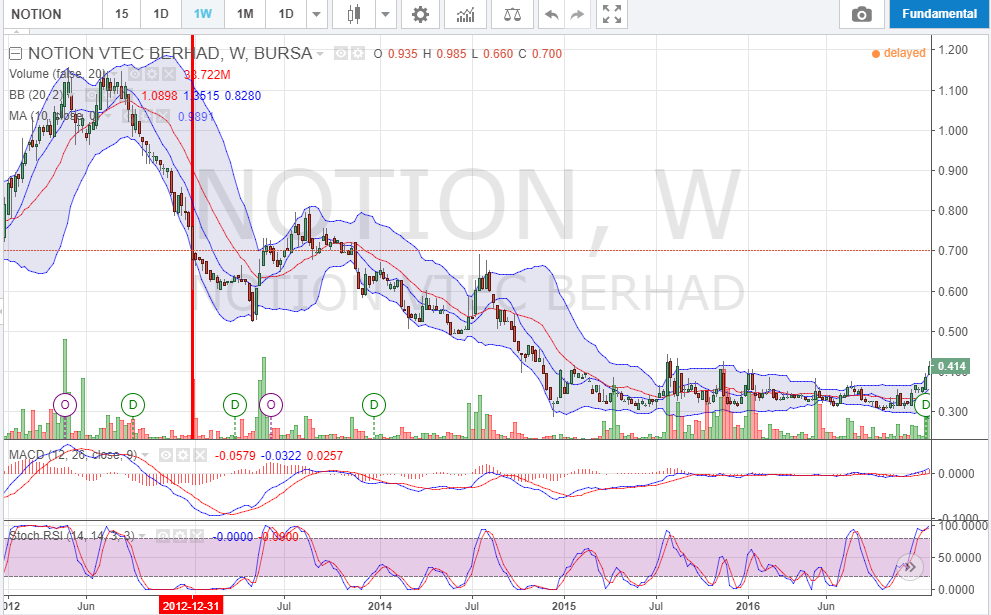Click the MACD (12, 26, close, 9) label
The width and height of the screenshot is (991, 615).
pyautogui.click(x=73, y=455)
